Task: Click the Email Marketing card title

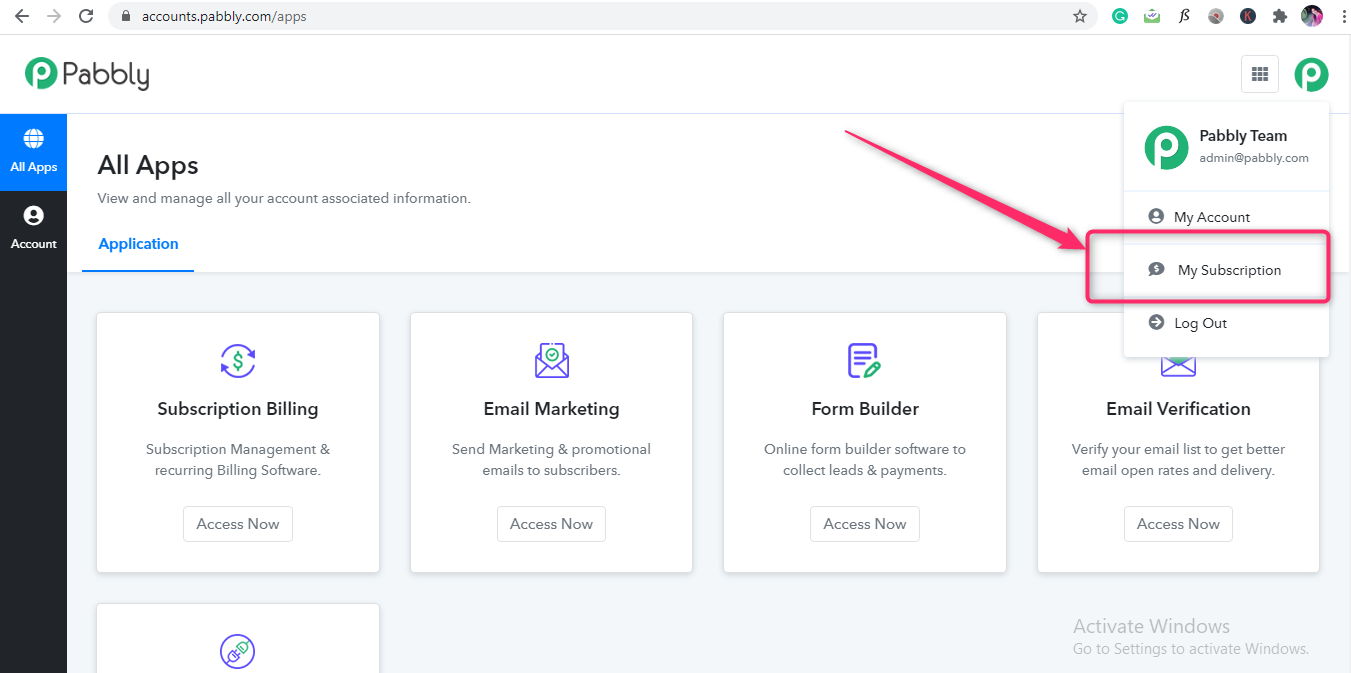Action: tap(551, 409)
